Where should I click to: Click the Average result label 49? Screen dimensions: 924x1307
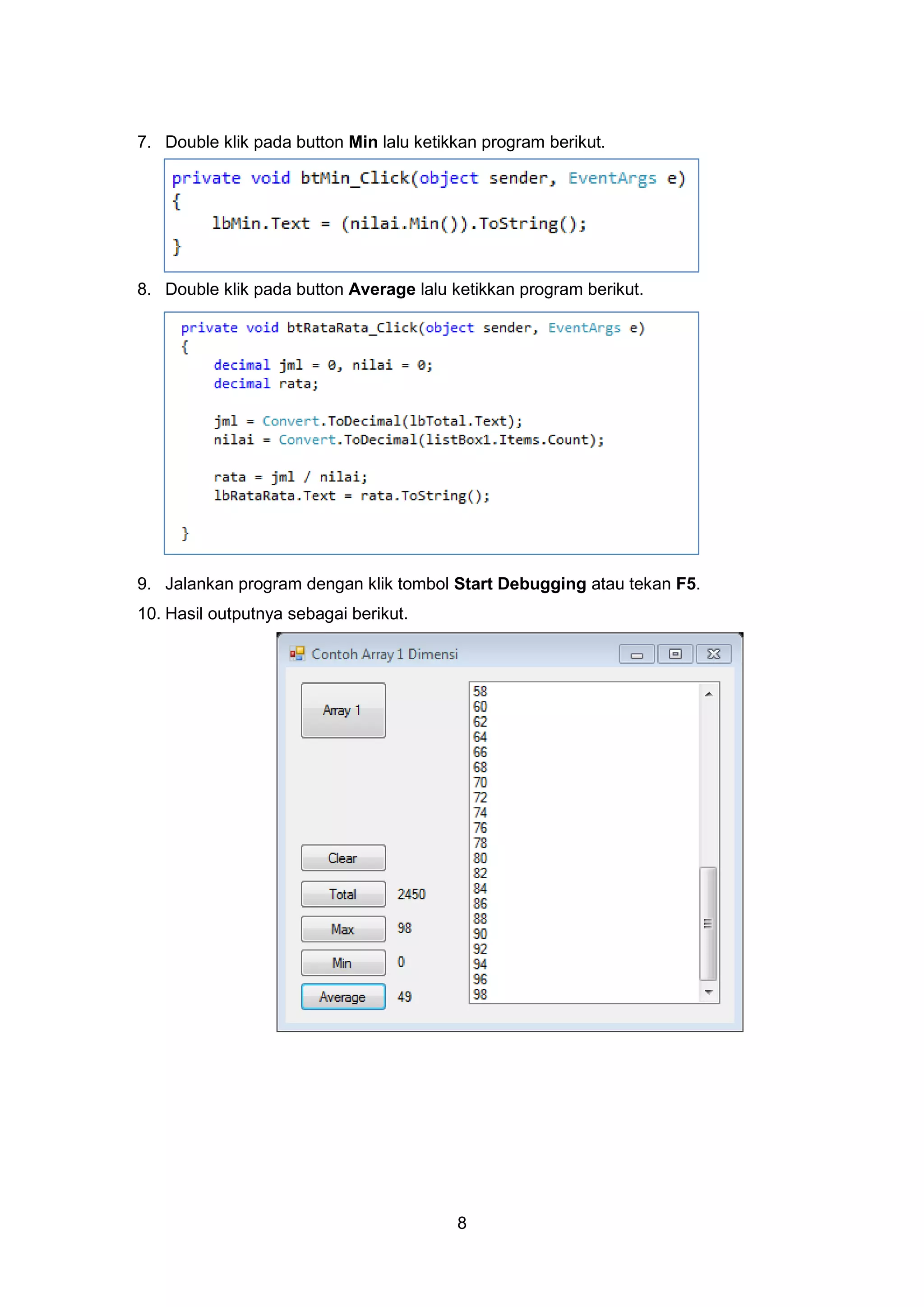404,997
